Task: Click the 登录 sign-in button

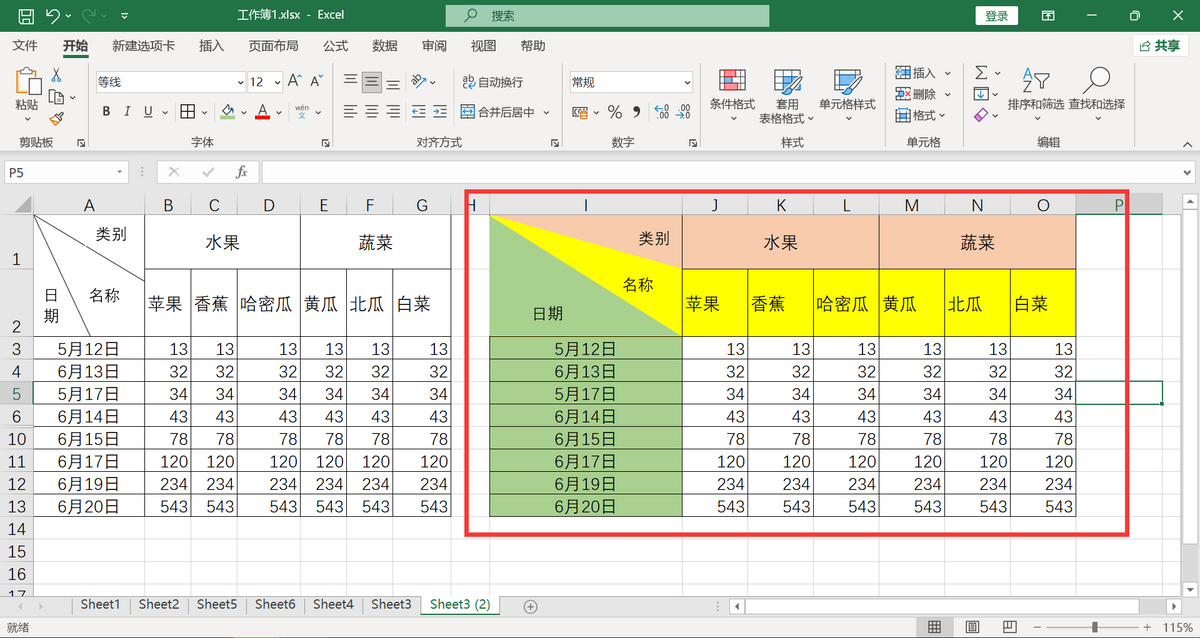Action: pos(996,16)
